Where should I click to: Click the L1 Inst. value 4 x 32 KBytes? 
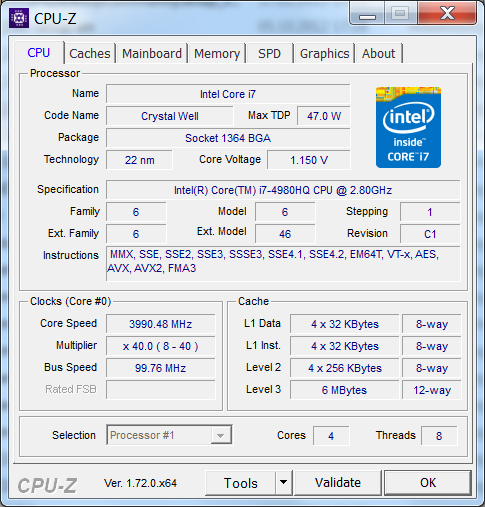[x=345, y=346]
